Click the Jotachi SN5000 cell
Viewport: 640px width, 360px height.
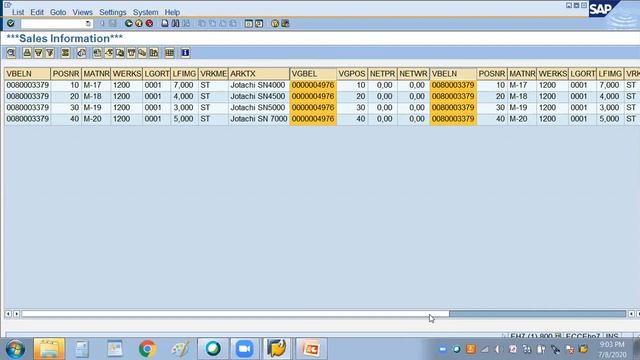pos(258,108)
